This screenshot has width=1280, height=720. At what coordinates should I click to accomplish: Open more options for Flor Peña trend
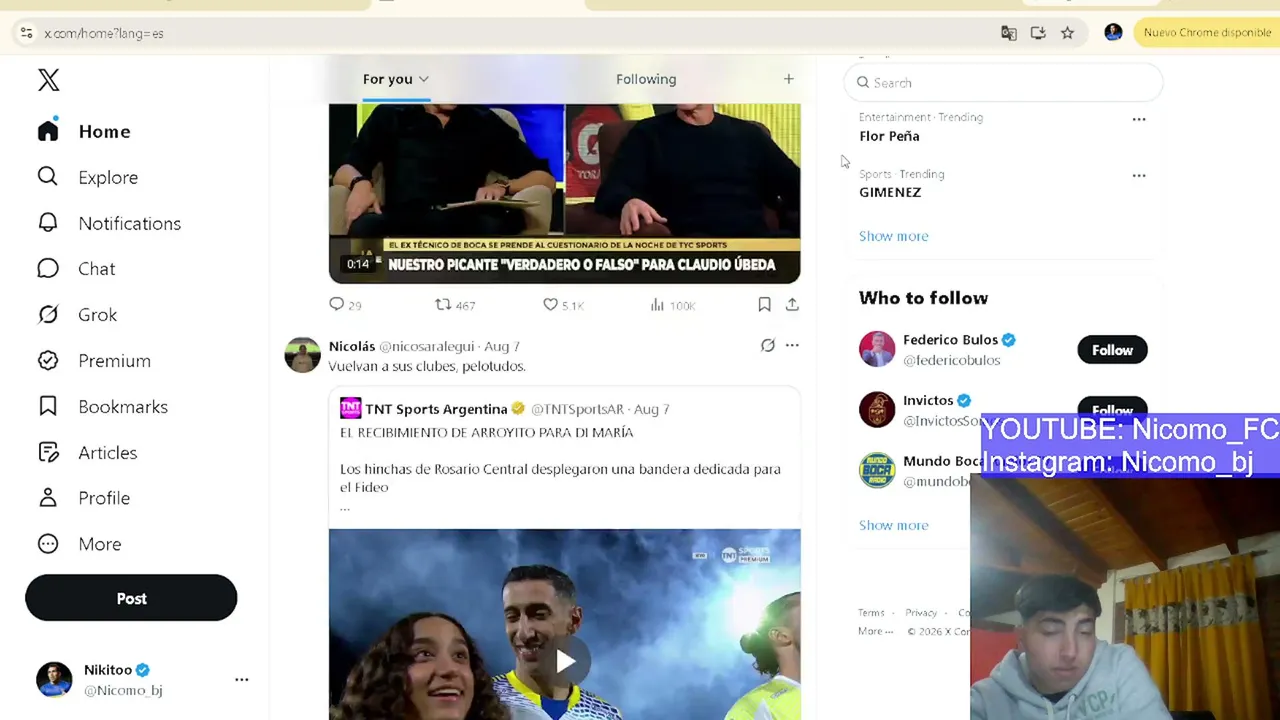(x=1138, y=119)
